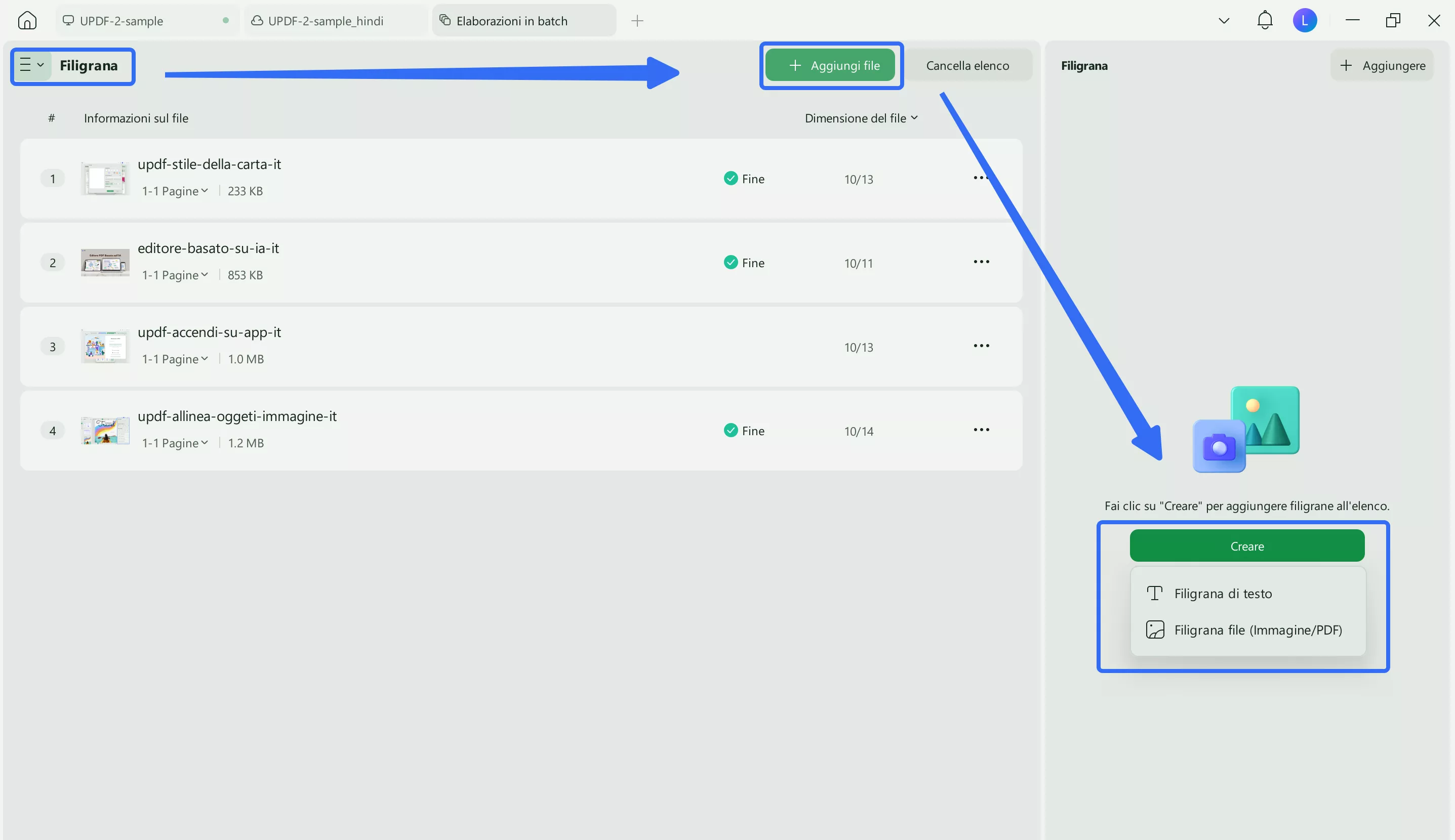Open three-dots menu for editore-basato-su-ia-it
1455x840 pixels.
[981, 262]
